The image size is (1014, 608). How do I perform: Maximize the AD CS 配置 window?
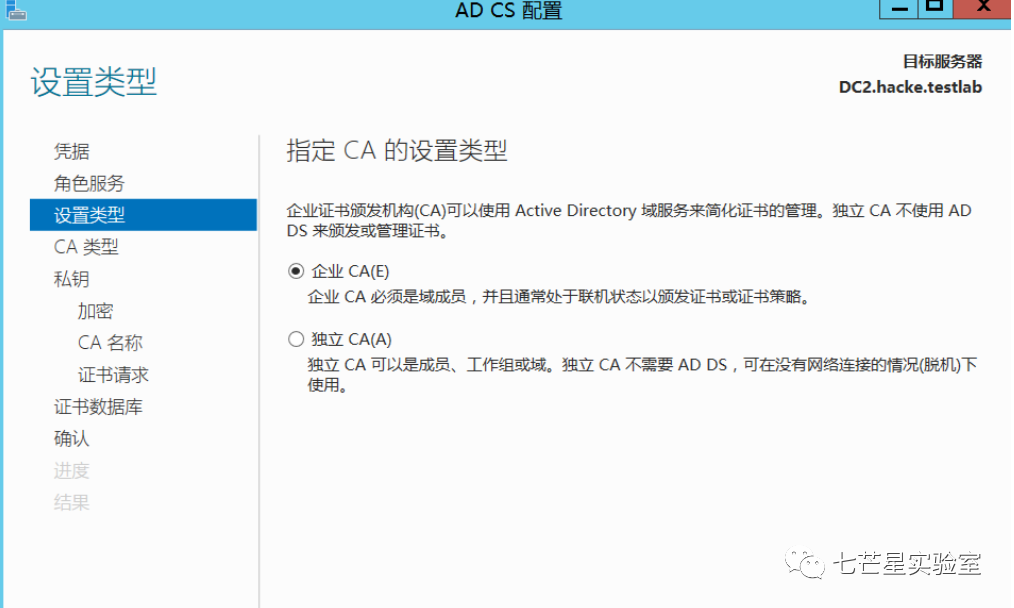pyautogui.click(x=934, y=8)
